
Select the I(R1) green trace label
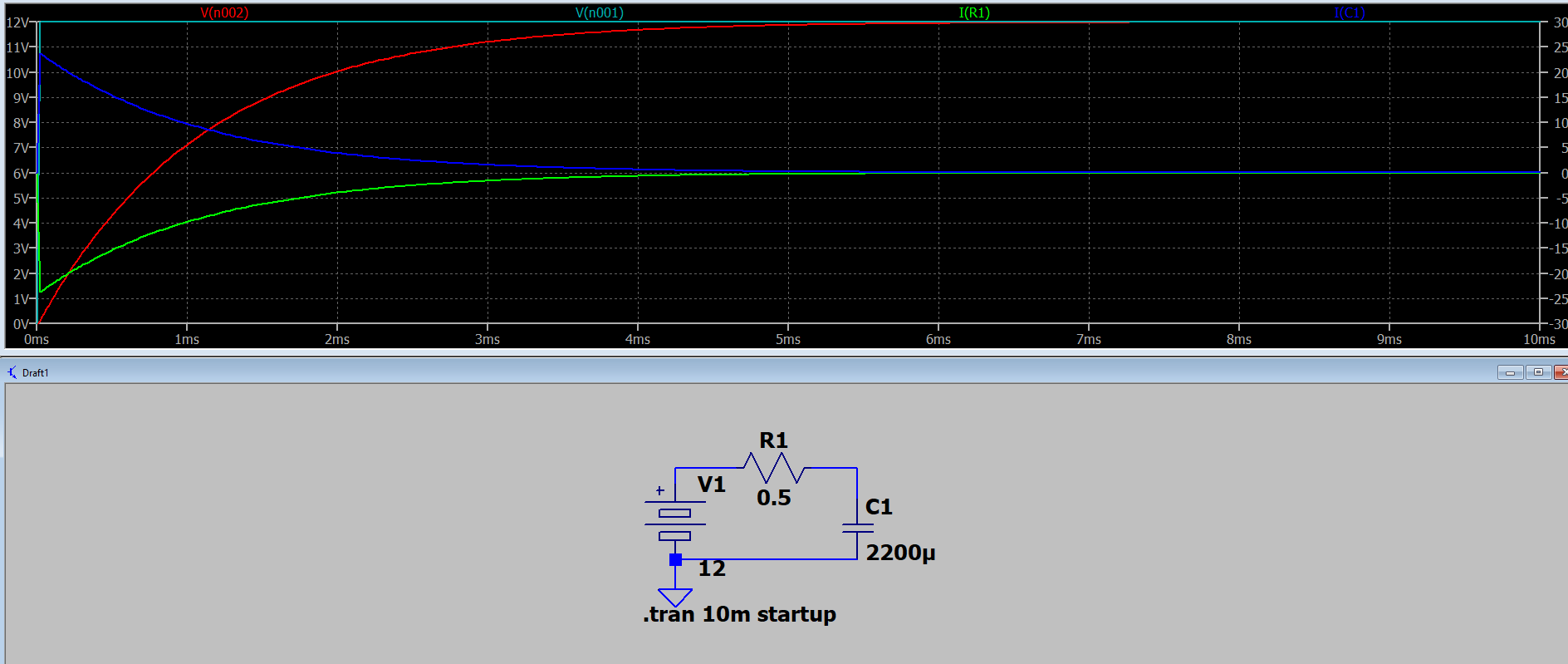pos(974,12)
